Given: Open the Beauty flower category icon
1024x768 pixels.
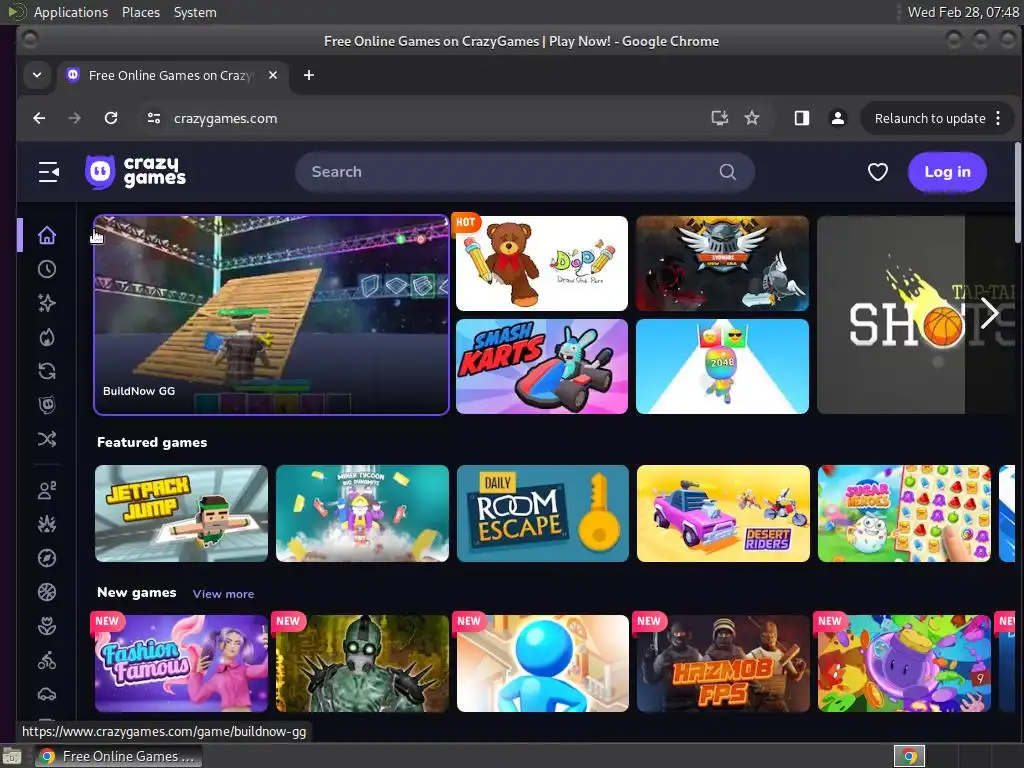Looking at the screenshot, I should (46, 626).
